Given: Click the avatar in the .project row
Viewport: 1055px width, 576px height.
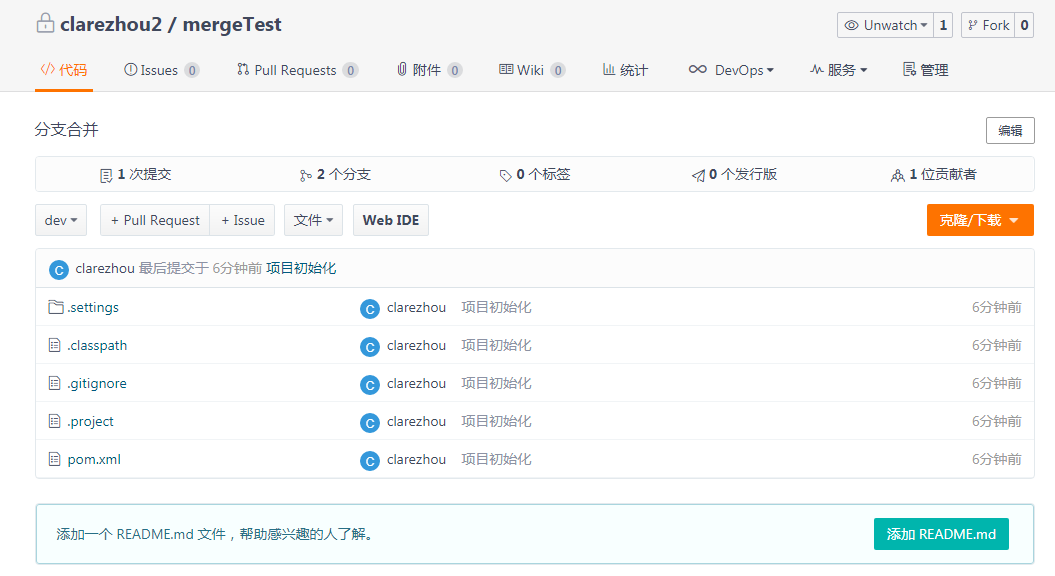Looking at the screenshot, I should pyautogui.click(x=369, y=423).
